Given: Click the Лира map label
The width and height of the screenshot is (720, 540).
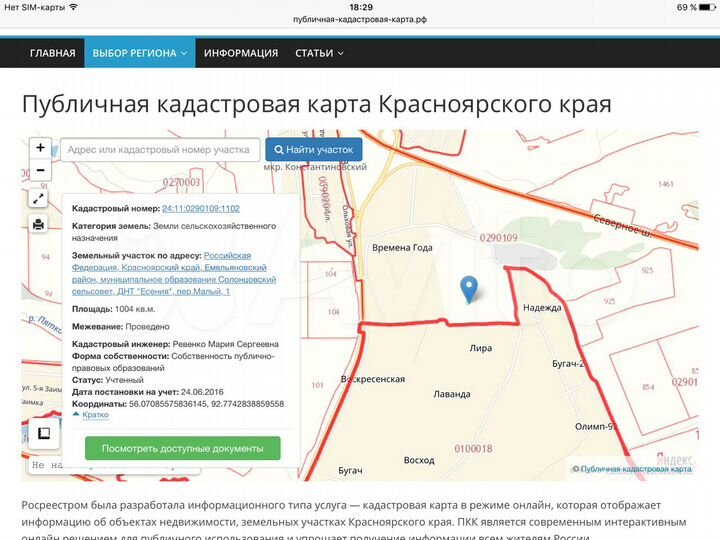Looking at the screenshot, I should pyautogui.click(x=481, y=348).
